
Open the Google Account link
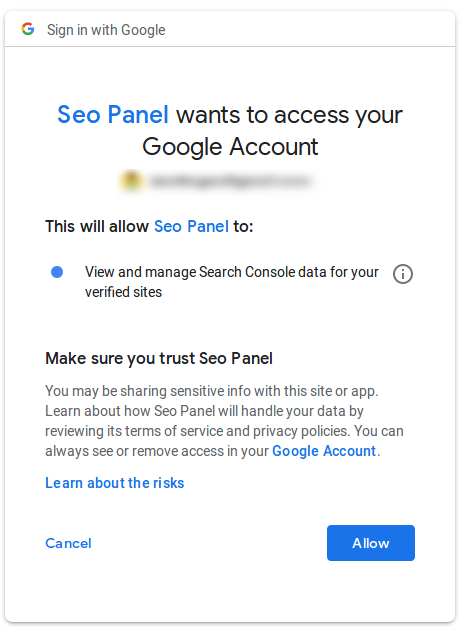point(324,451)
